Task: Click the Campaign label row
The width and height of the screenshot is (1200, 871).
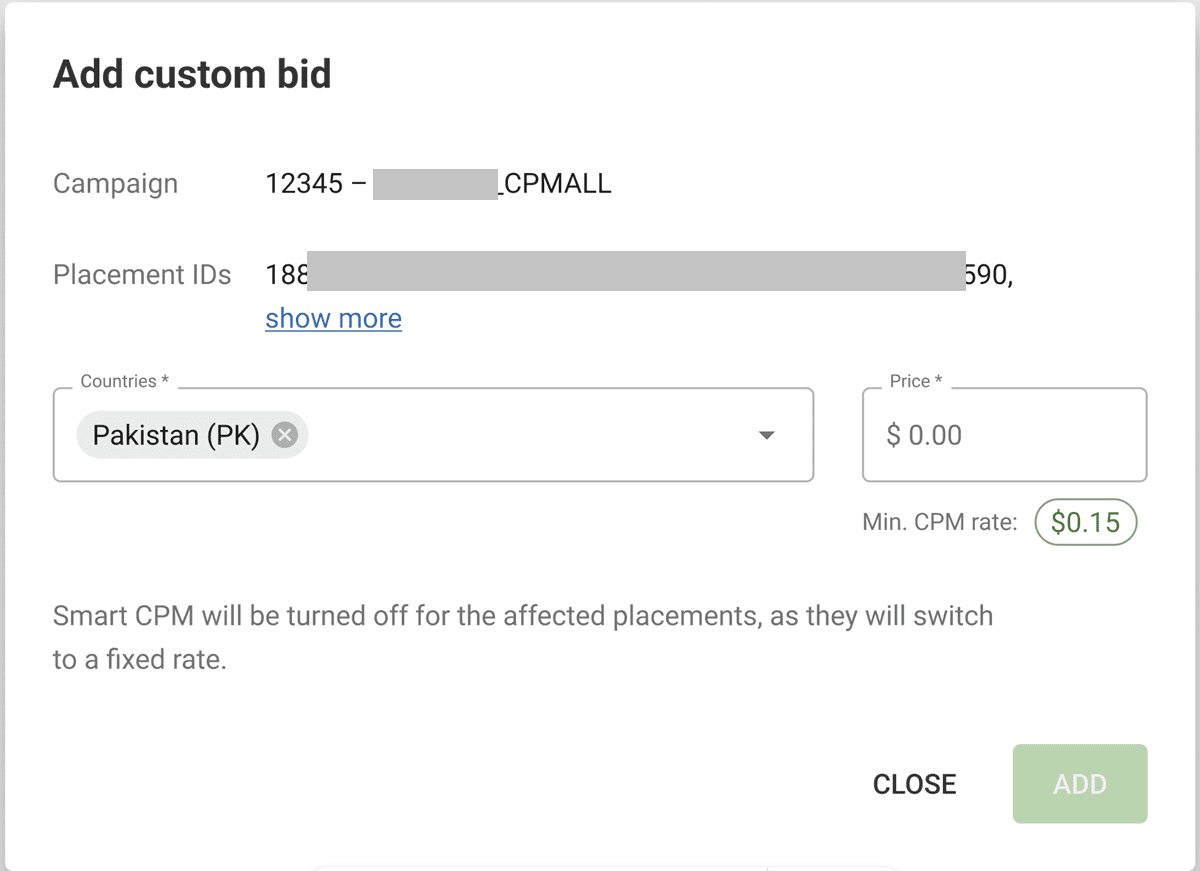Action: (115, 183)
